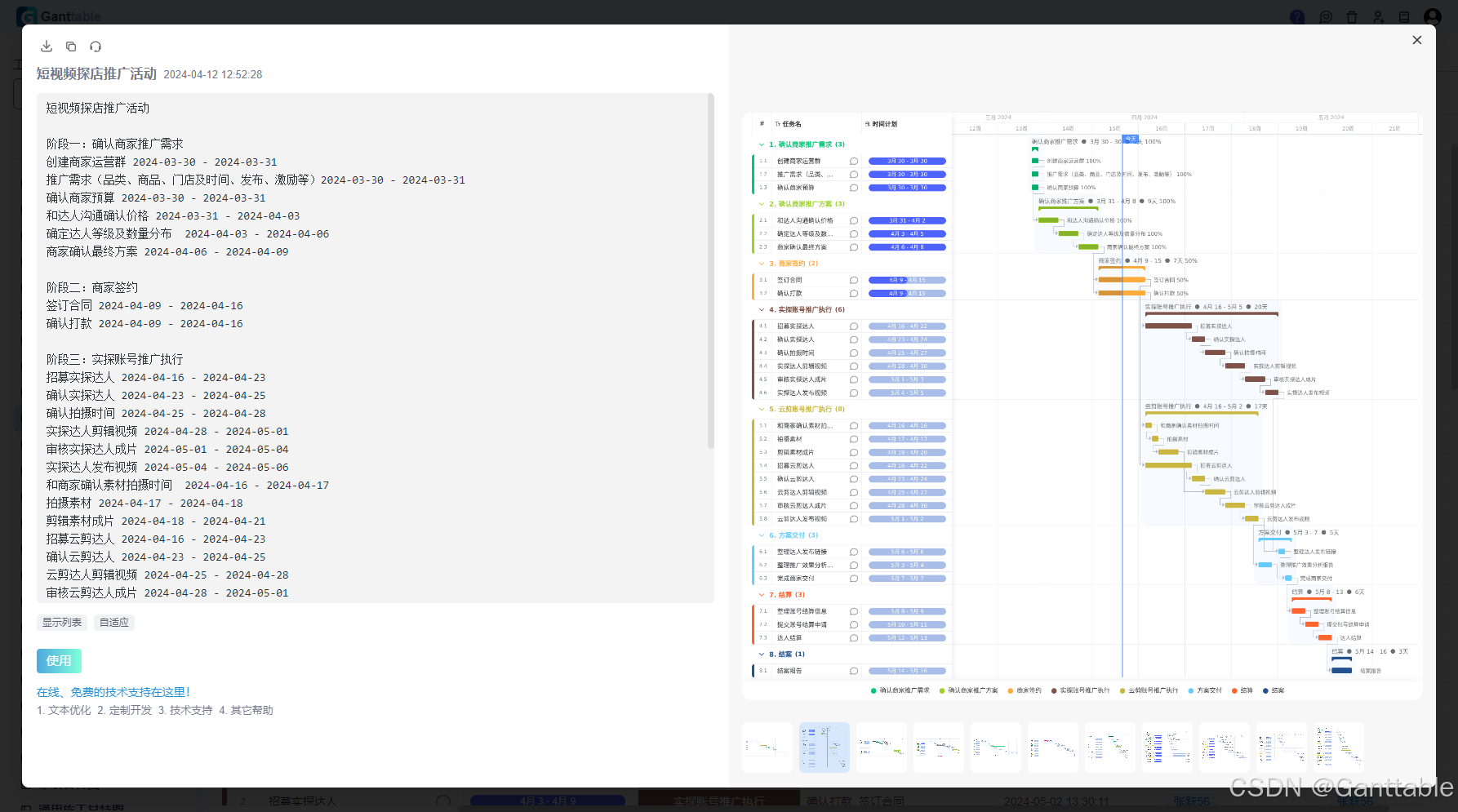
Task: Click the 自适应 button
Action: [114, 623]
